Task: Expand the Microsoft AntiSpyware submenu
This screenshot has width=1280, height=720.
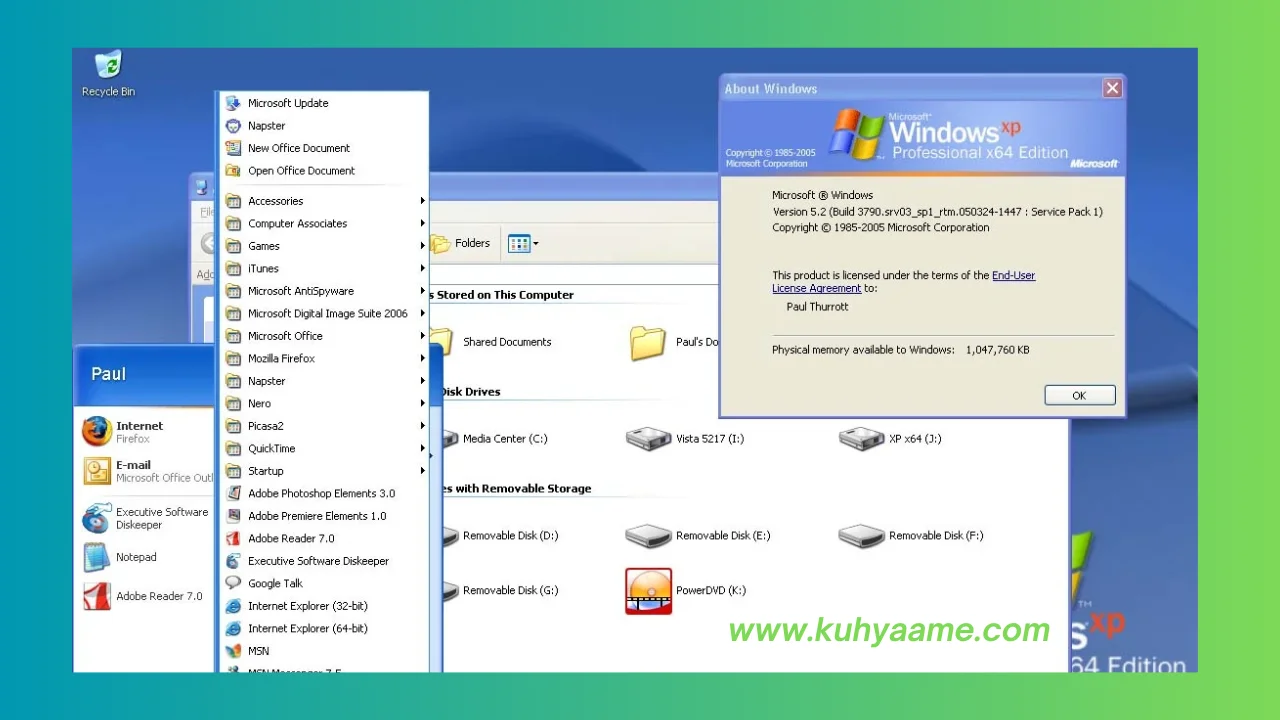Action: [x=325, y=291]
